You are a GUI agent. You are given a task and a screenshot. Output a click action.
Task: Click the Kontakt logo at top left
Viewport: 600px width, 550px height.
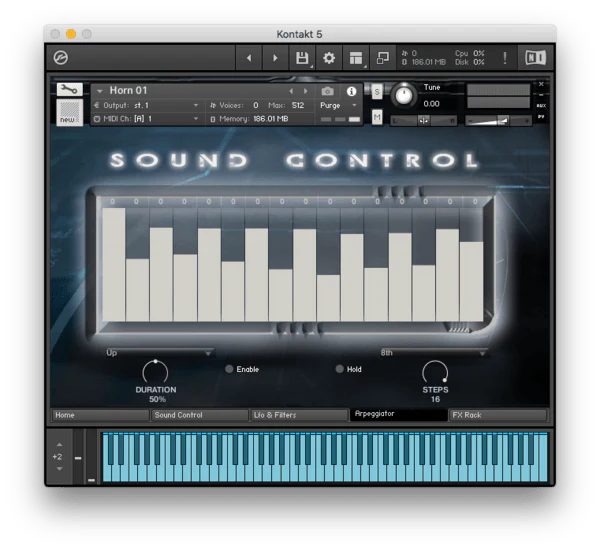60,58
